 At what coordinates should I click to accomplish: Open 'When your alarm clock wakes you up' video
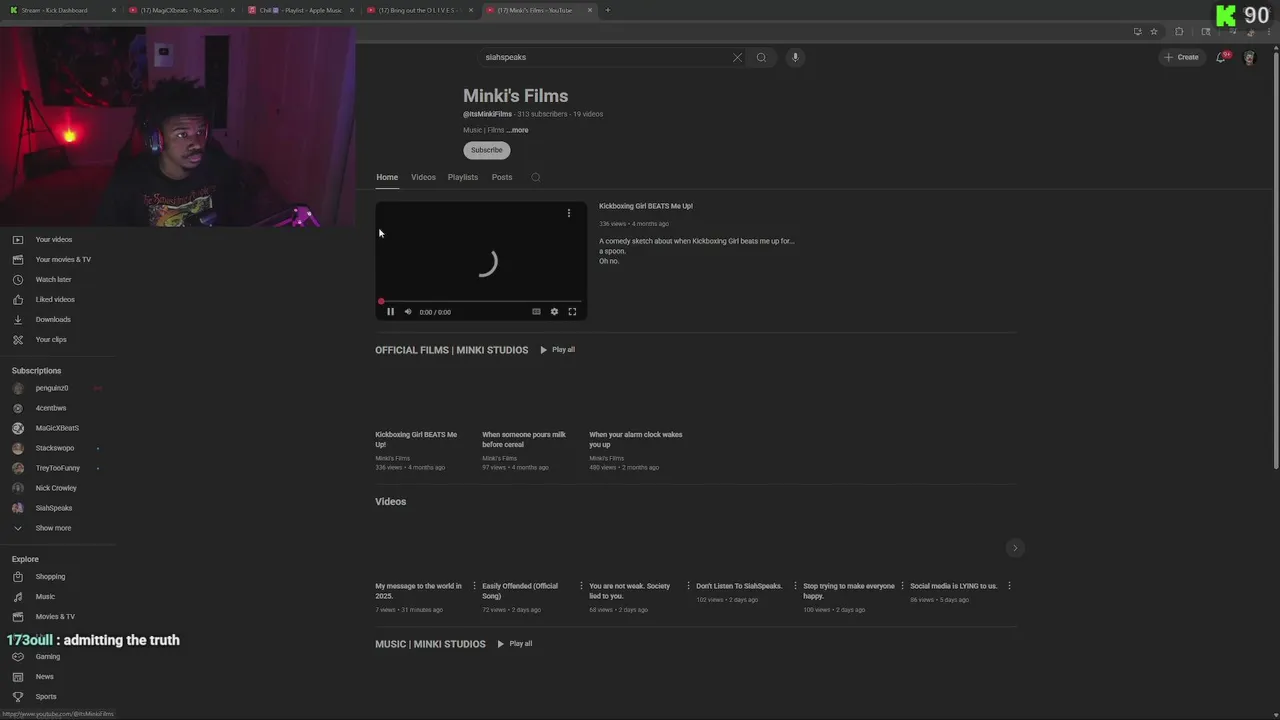[636, 440]
